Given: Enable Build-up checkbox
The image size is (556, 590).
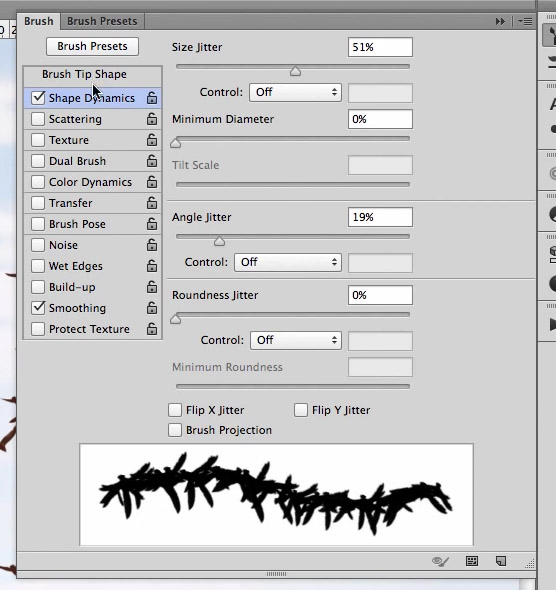Looking at the screenshot, I should point(38,287).
